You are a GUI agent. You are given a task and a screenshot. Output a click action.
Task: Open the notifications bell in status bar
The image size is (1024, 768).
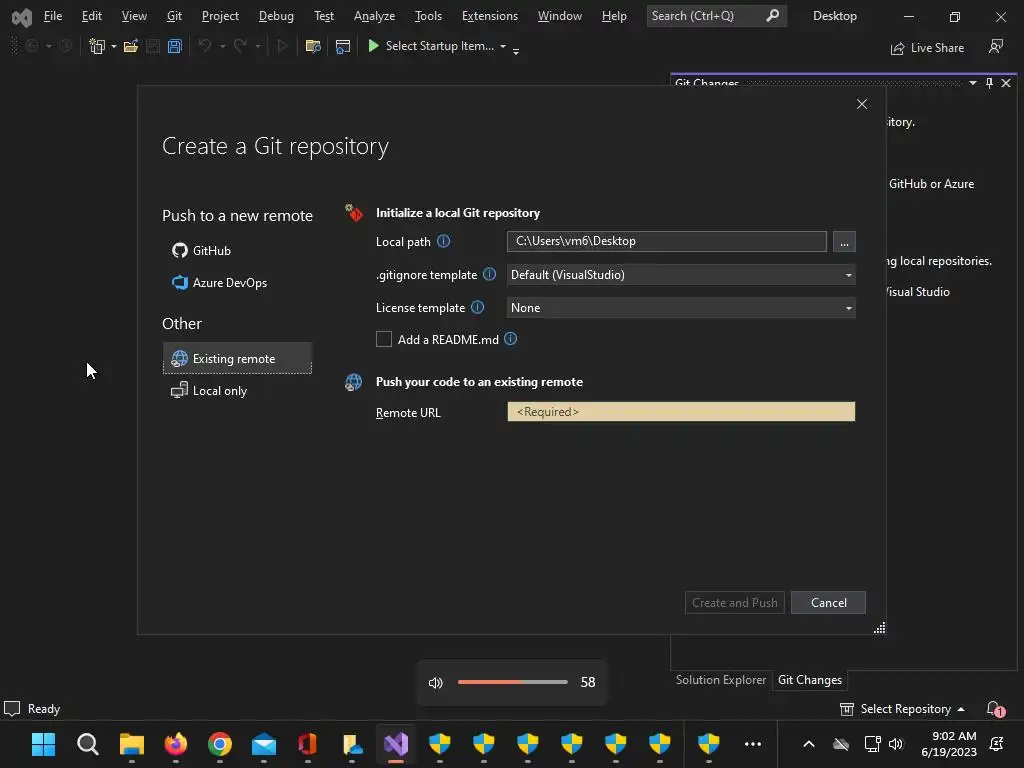point(995,709)
